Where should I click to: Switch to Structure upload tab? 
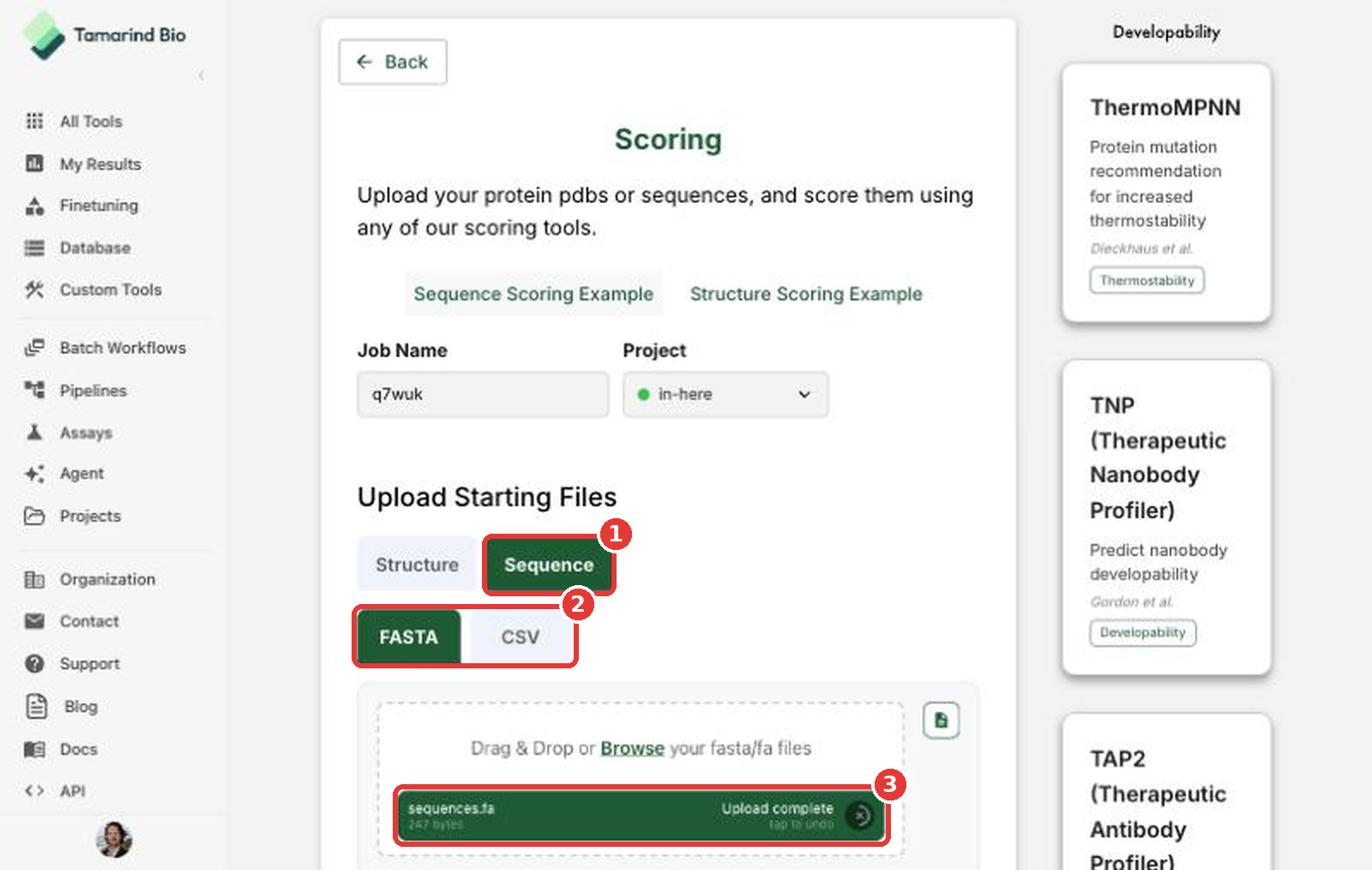(x=417, y=565)
